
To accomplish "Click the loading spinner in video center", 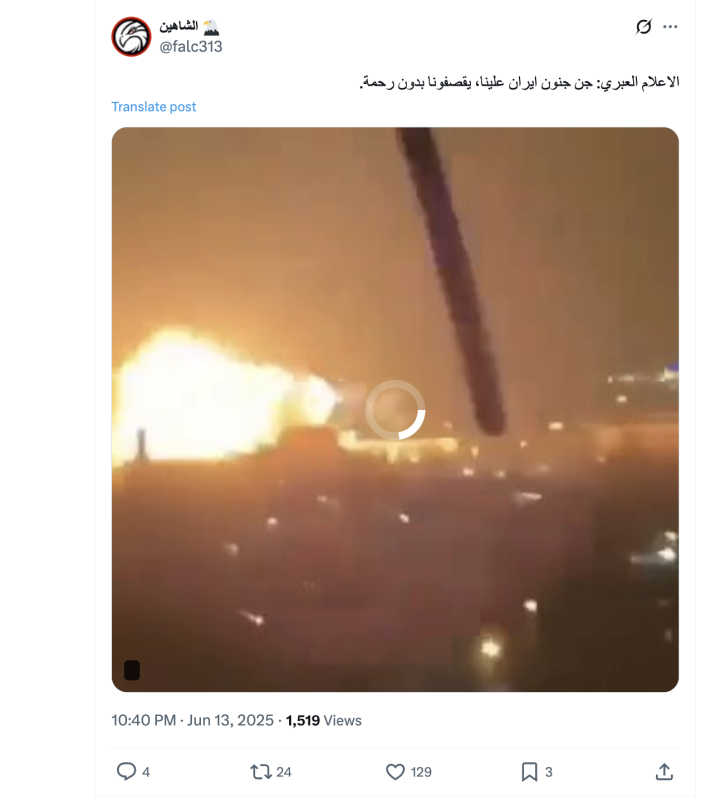I will coord(395,409).
